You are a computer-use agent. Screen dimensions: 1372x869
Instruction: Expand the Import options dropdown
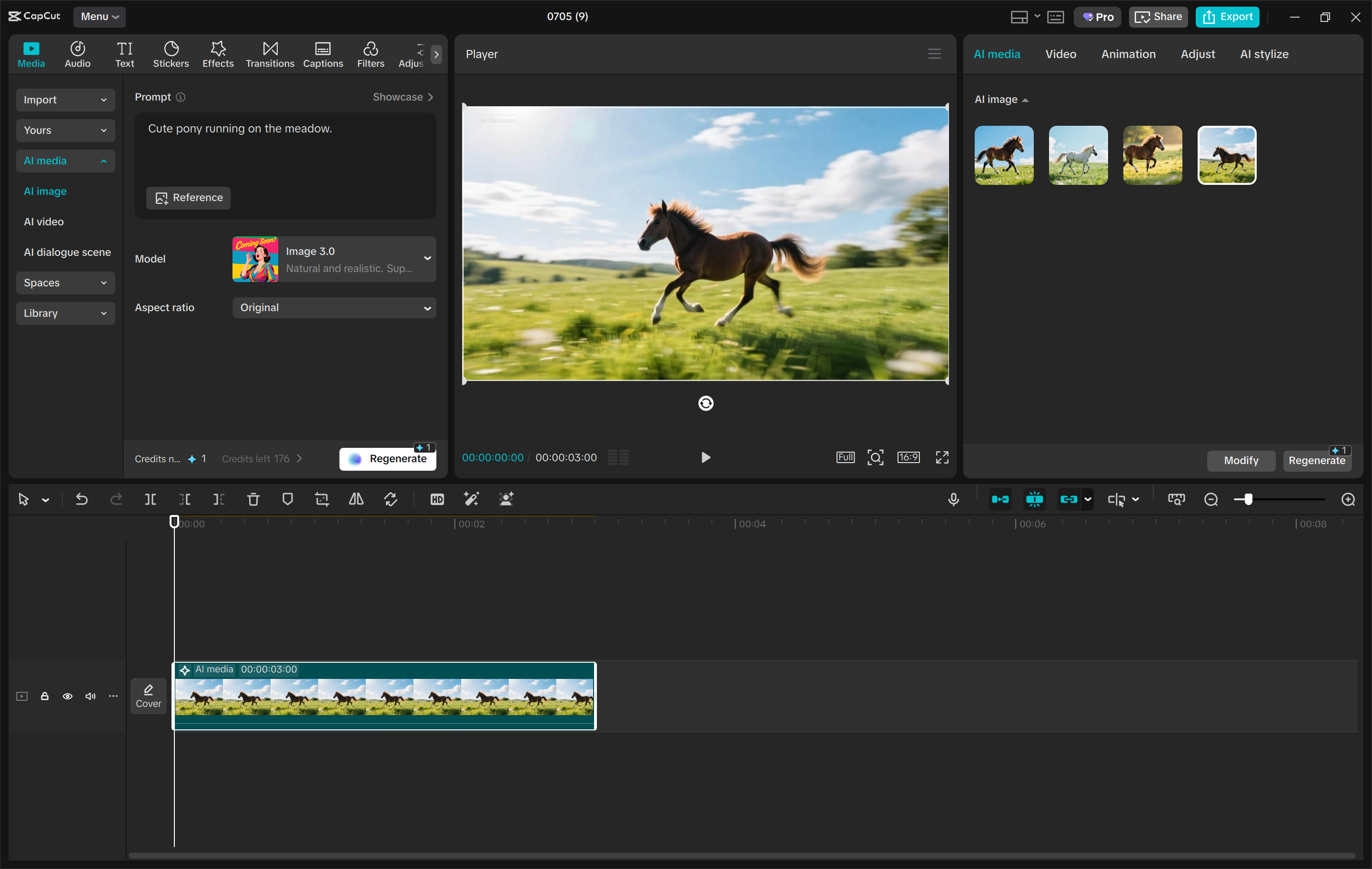tap(65, 100)
